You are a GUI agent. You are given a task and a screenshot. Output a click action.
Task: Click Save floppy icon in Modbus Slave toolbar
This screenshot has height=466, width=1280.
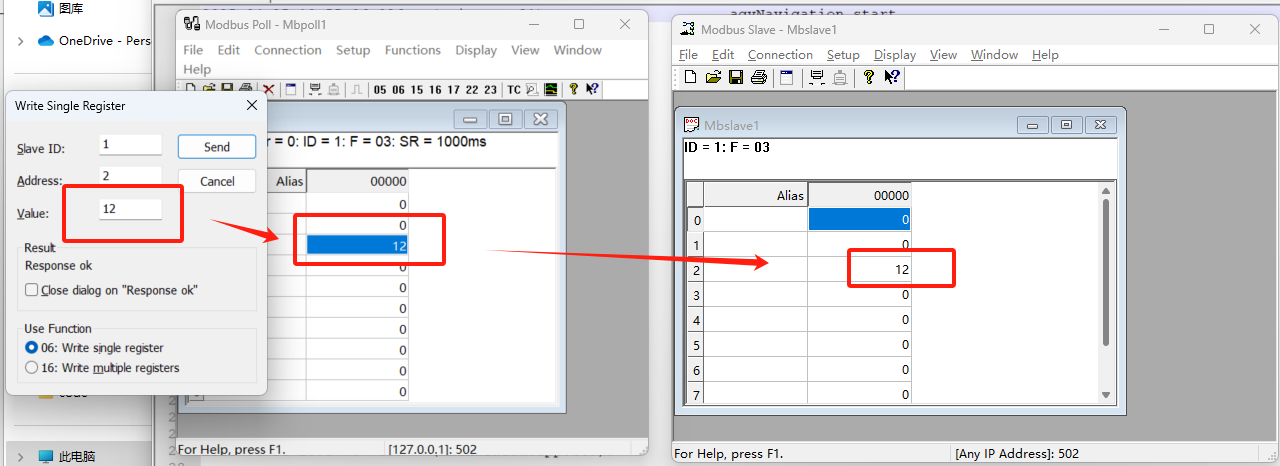736,77
